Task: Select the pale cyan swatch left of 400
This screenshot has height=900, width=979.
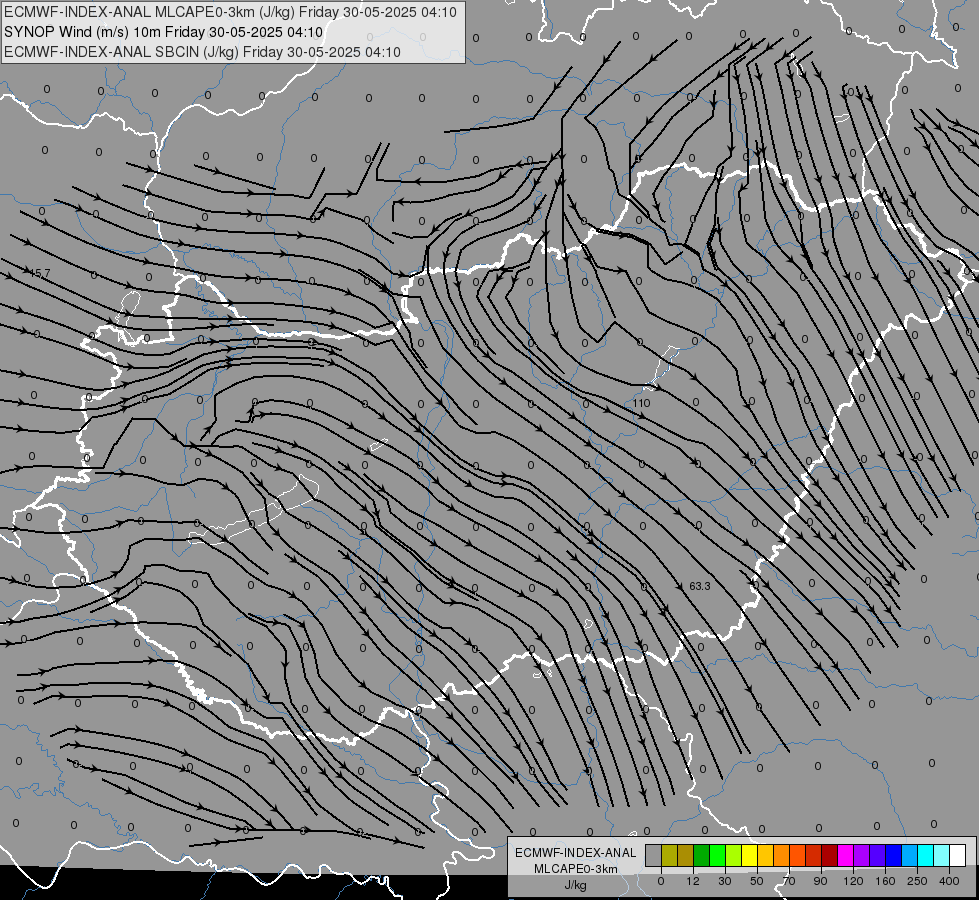Action: (x=942, y=855)
